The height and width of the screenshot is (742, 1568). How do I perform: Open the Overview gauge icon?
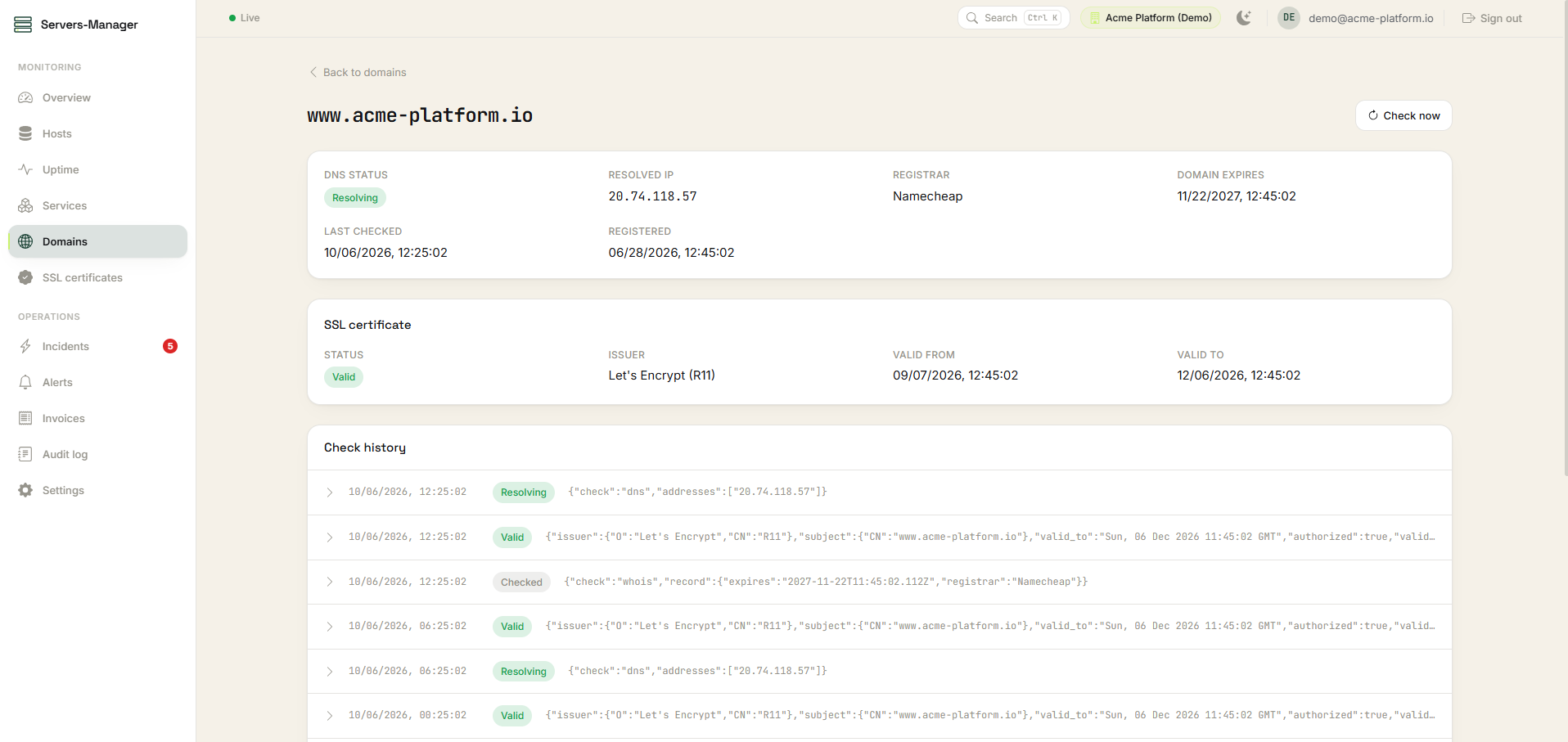pos(25,97)
